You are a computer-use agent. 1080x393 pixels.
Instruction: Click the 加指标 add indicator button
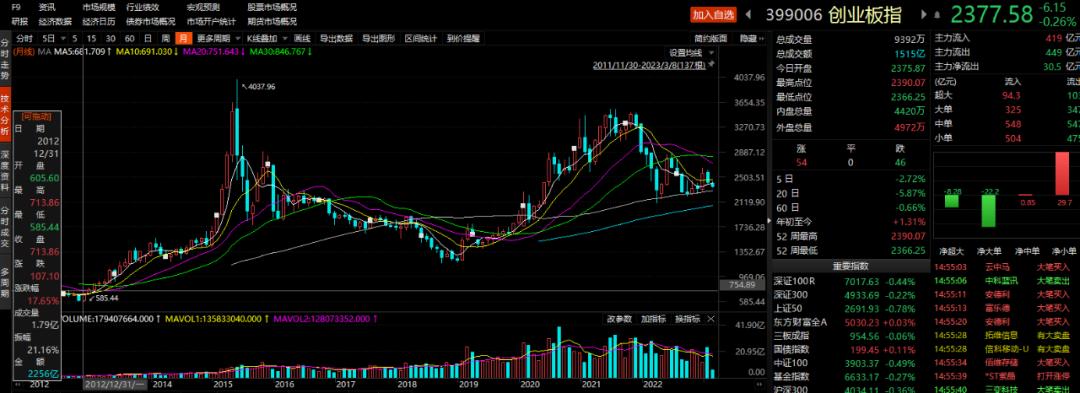point(653,319)
